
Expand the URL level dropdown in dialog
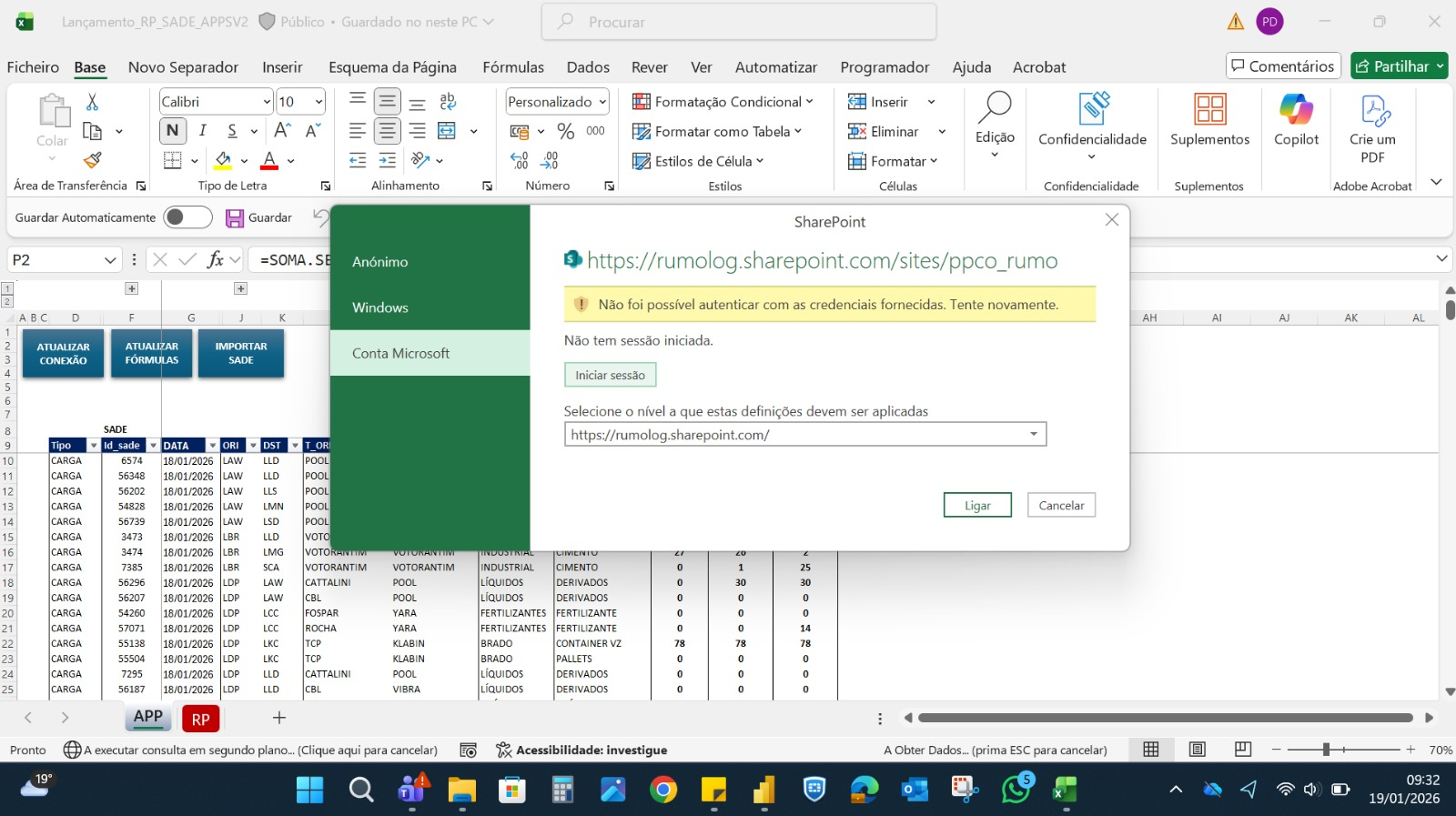point(1034,435)
